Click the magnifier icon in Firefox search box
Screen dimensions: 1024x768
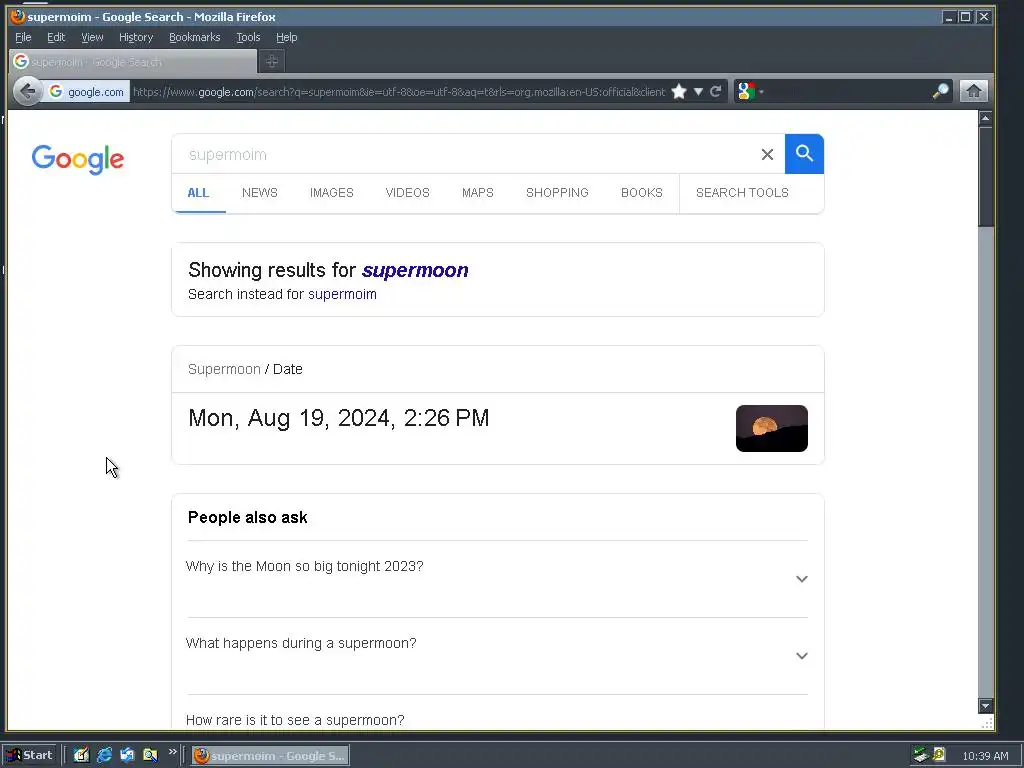coord(940,91)
